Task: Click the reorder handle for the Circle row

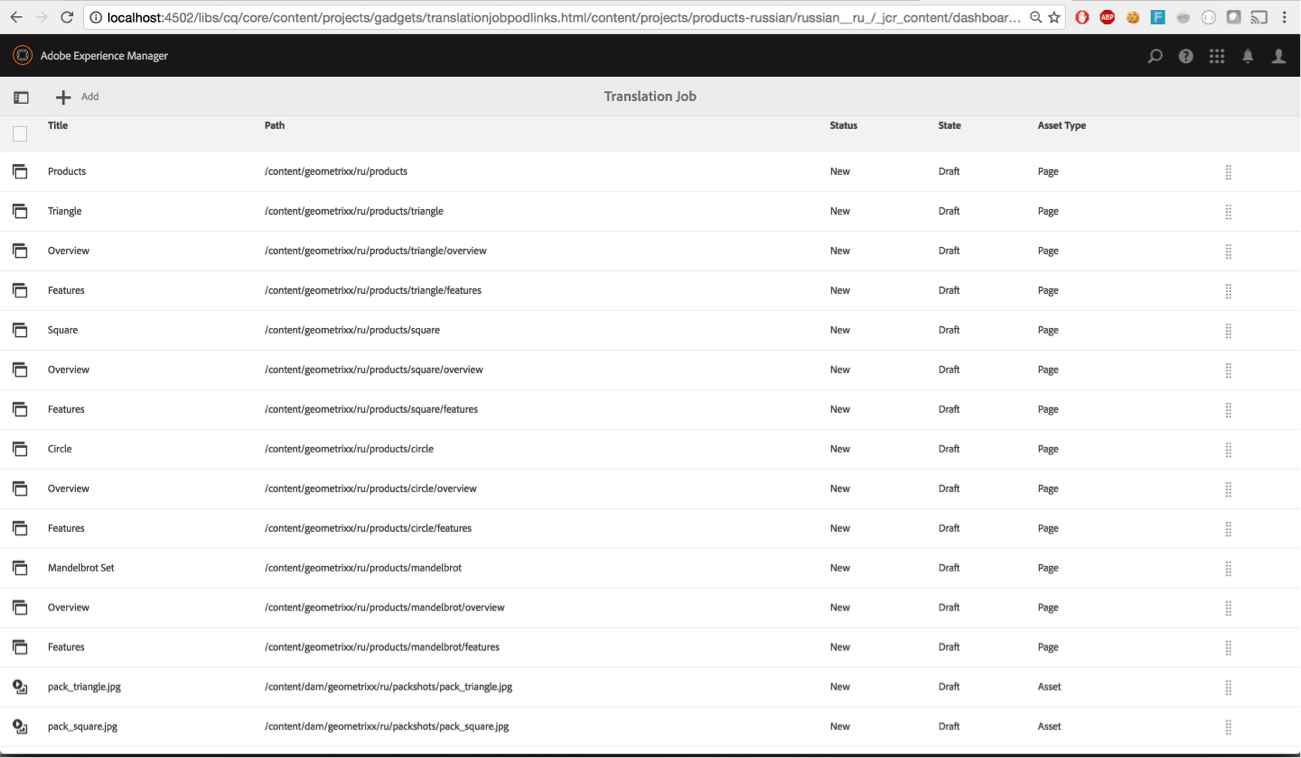Action: tap(1228, 450)
